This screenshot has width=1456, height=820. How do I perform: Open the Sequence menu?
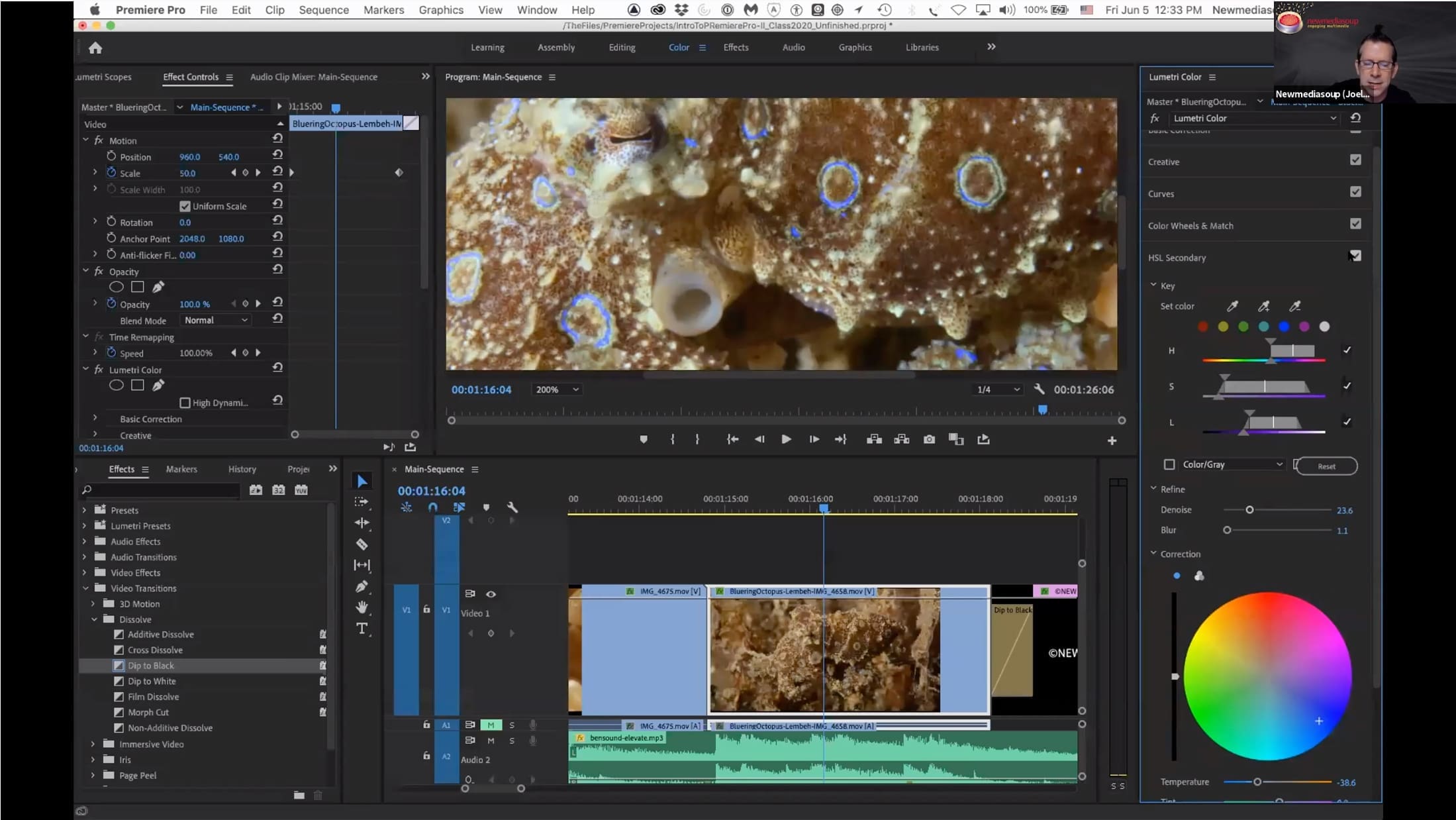point(323,10)
